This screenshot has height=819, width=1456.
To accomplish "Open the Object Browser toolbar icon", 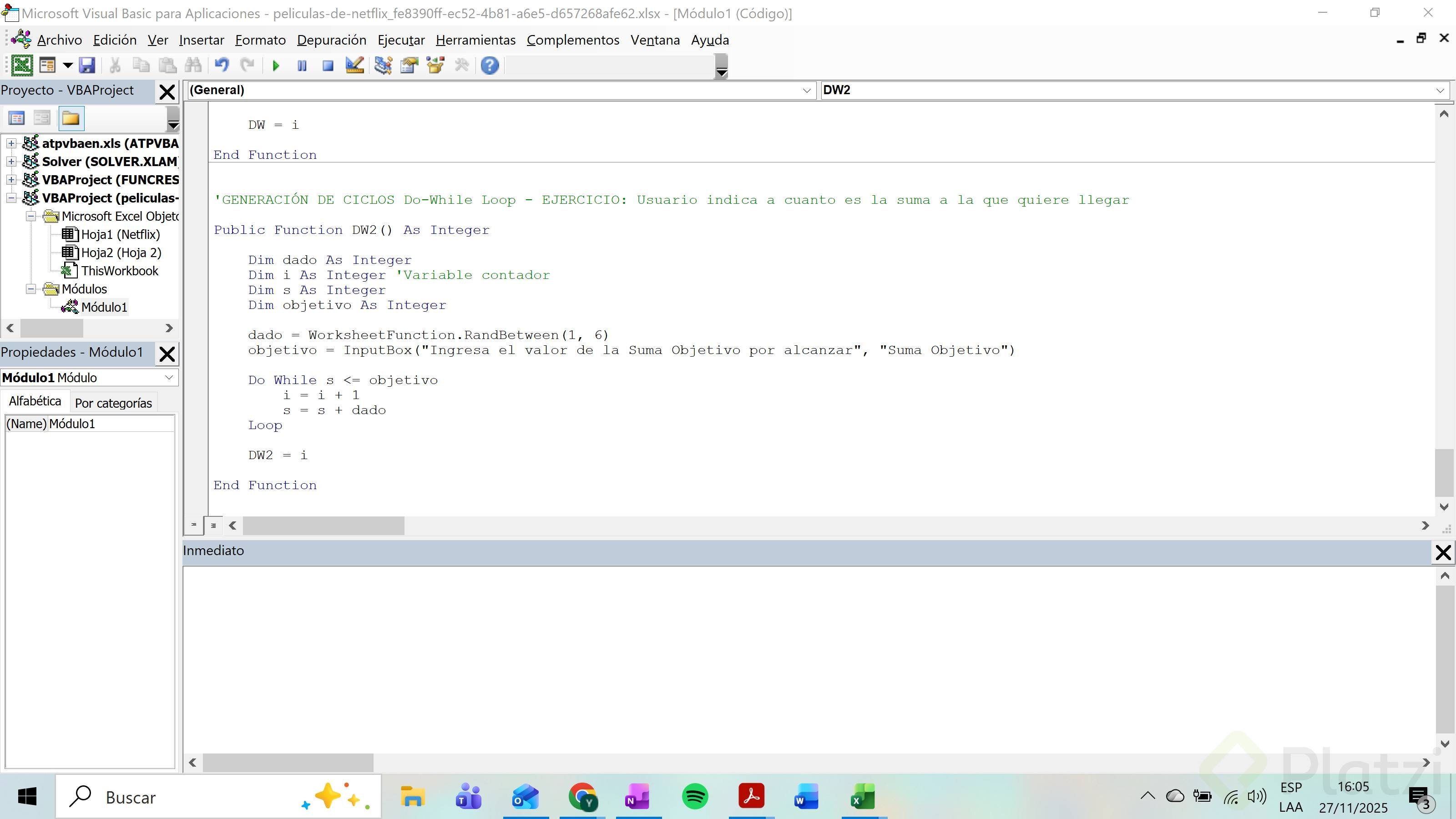I will click(x=435, y=66).
